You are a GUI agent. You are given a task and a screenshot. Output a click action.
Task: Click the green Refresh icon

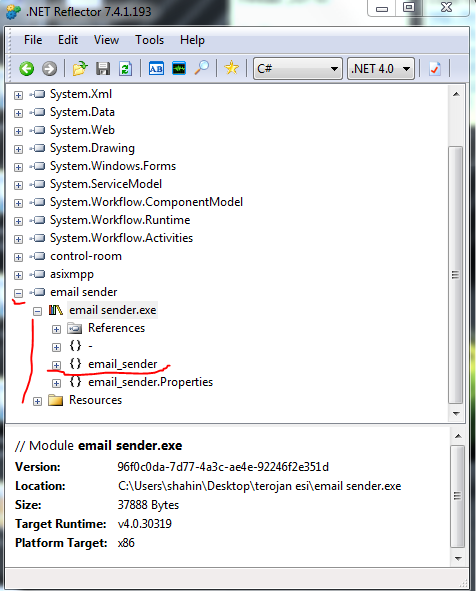126,69
